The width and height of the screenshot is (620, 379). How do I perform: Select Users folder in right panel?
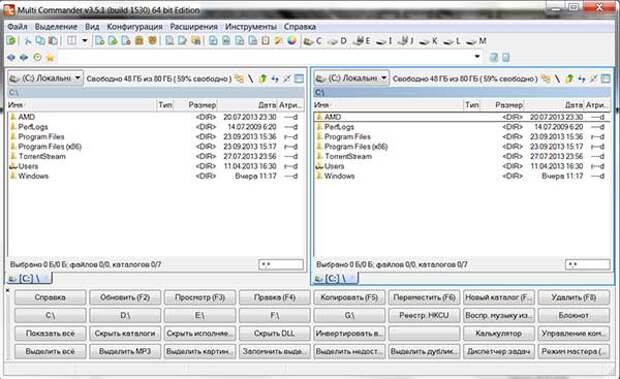[x=462, y=166]
